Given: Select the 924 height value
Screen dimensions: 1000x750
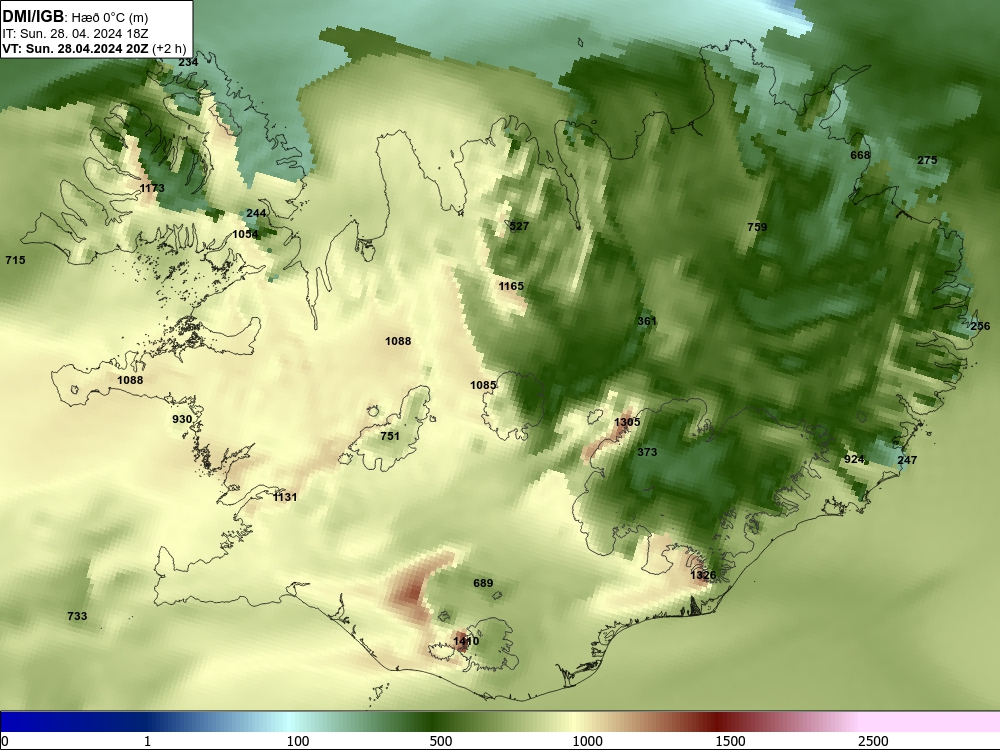Looking at the screenshot, I should (x=854, y=459).
